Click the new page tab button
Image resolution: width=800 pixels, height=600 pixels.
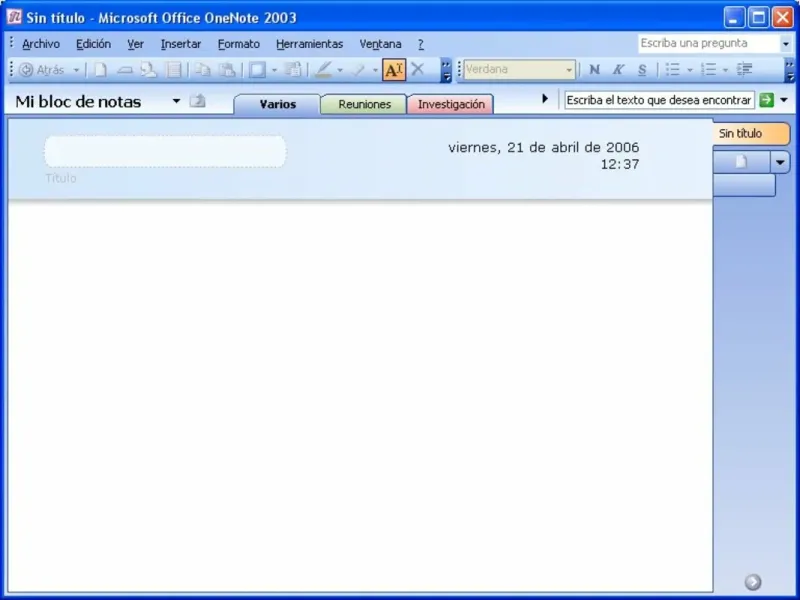(741, 163)
